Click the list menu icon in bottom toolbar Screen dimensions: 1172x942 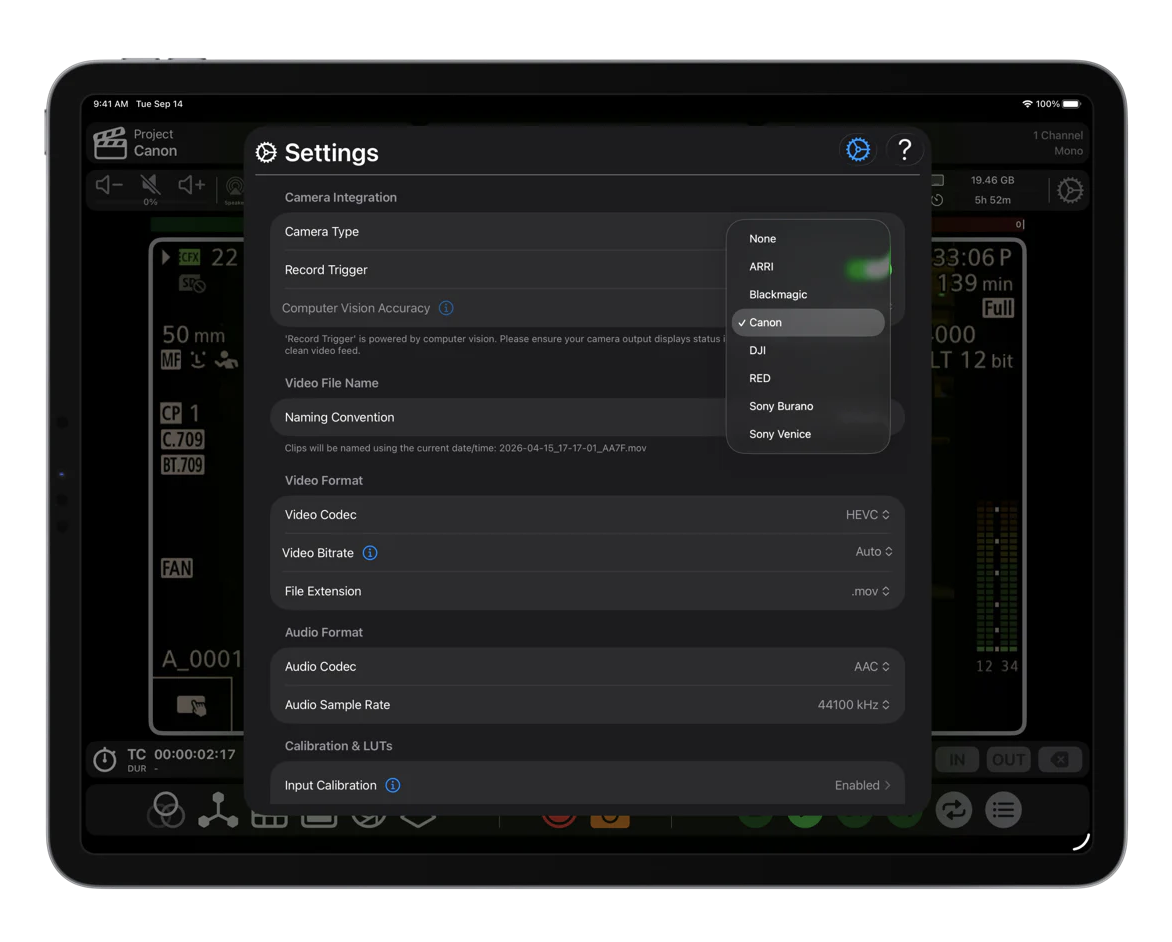tap(1003, 810)
